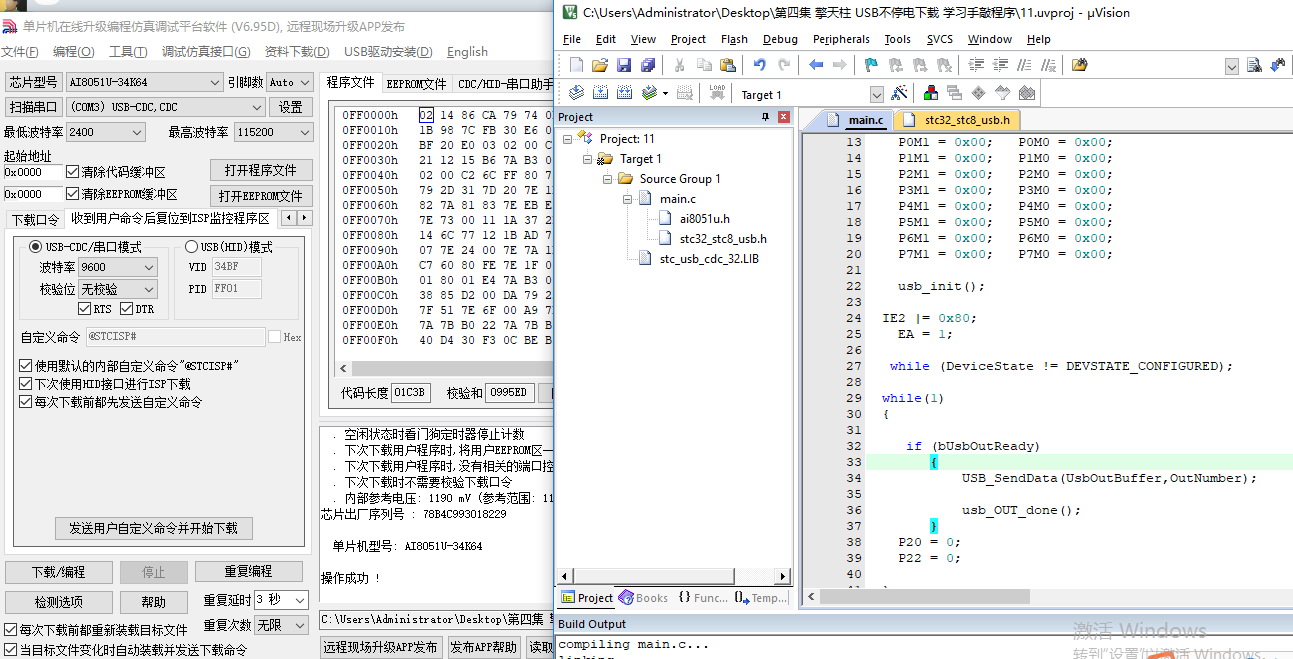Click the Navigate Backwards blue arrow icon

816,65
